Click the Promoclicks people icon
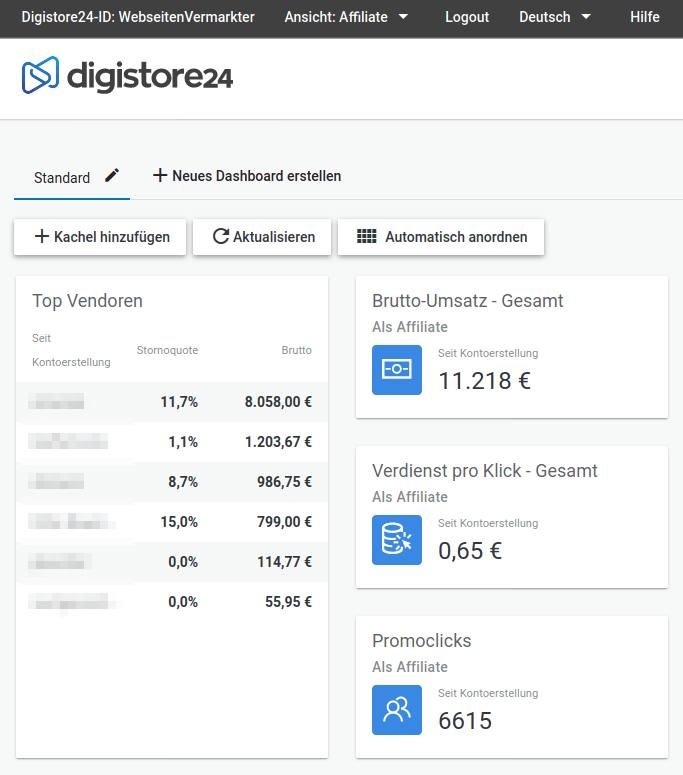This screenshot has width=683, height=775. click(x=397, y=710)
